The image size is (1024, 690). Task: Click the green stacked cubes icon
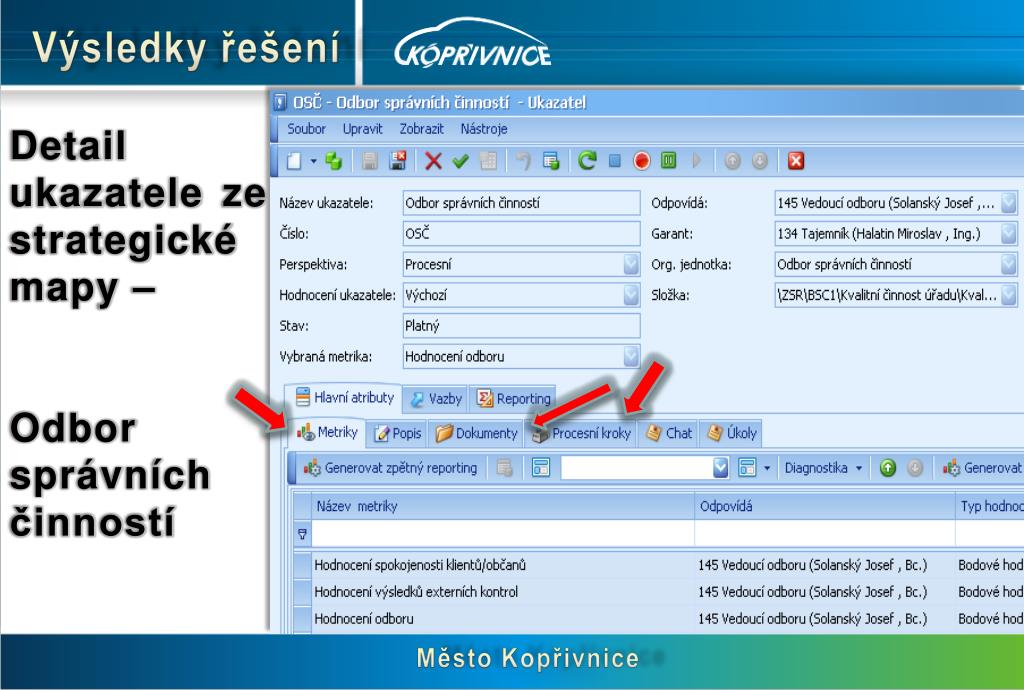coord(334,161)
